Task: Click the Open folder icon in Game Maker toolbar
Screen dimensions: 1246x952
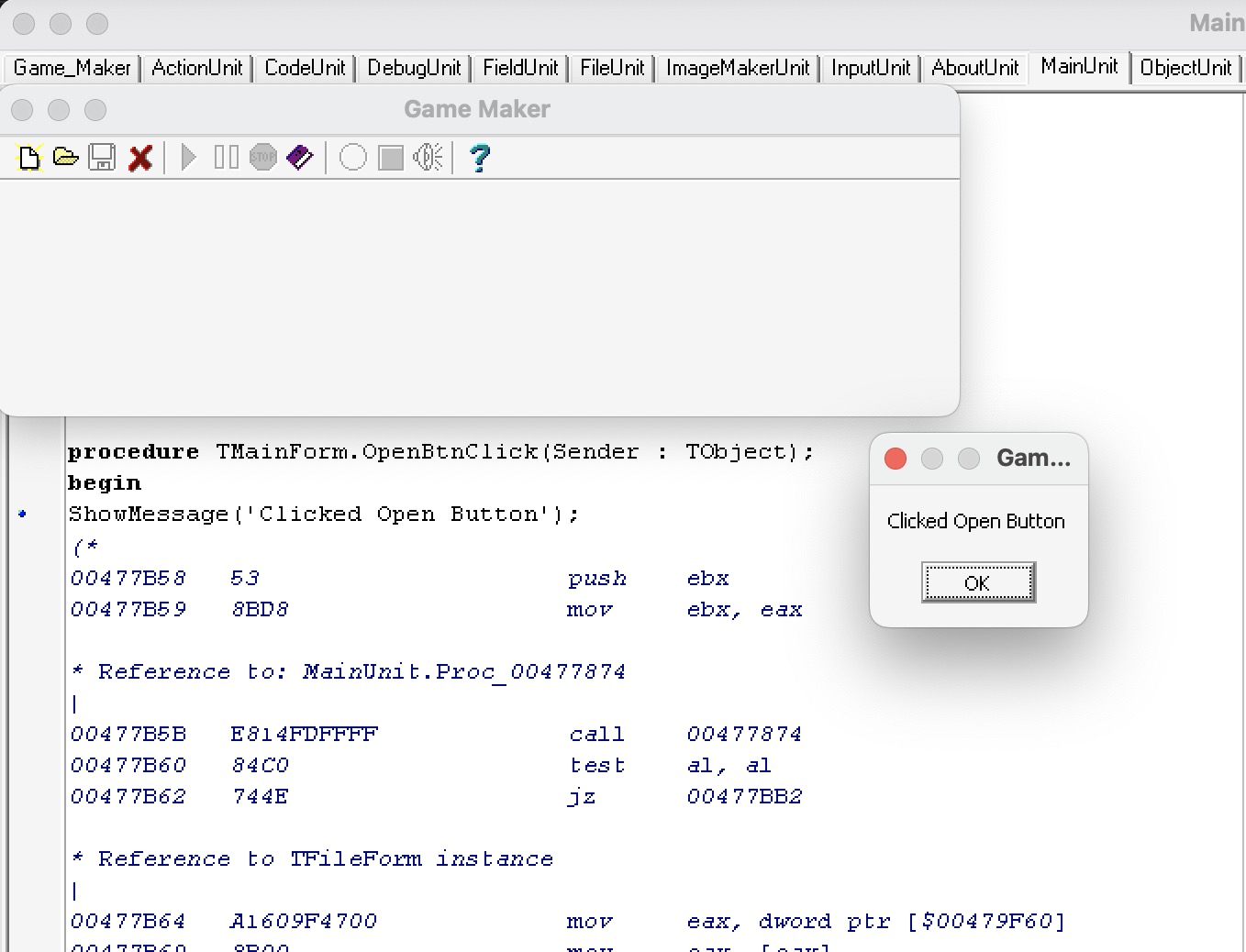Action: (x=66, y=158)
